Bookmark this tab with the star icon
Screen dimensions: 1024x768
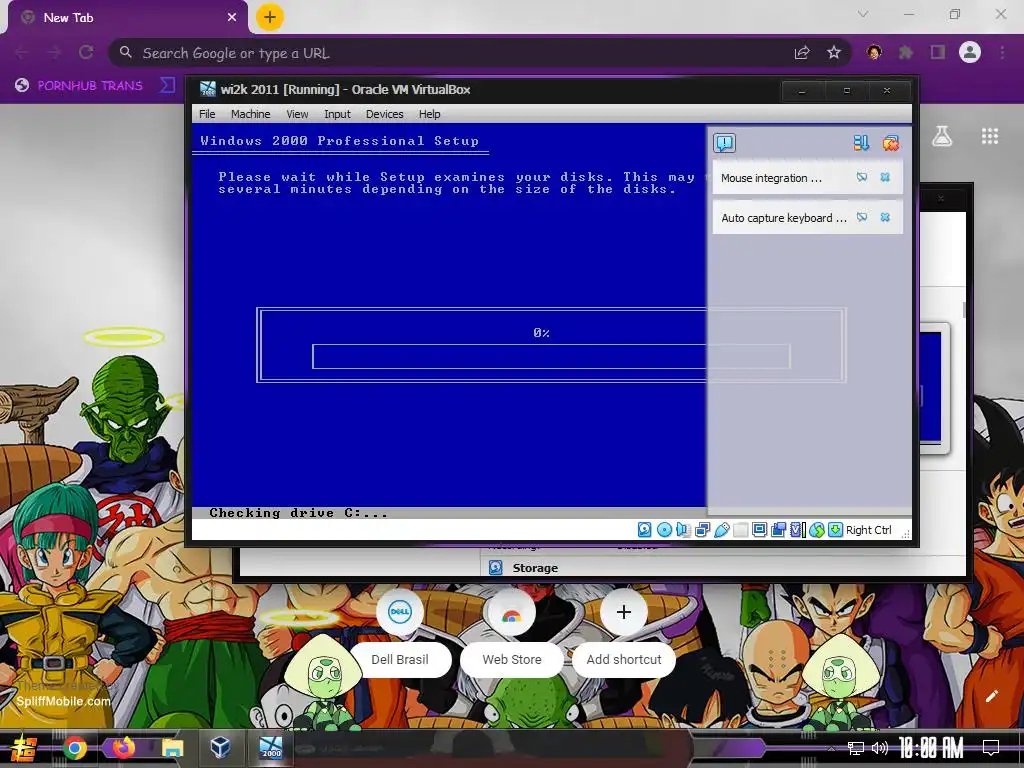coord(834,53)
